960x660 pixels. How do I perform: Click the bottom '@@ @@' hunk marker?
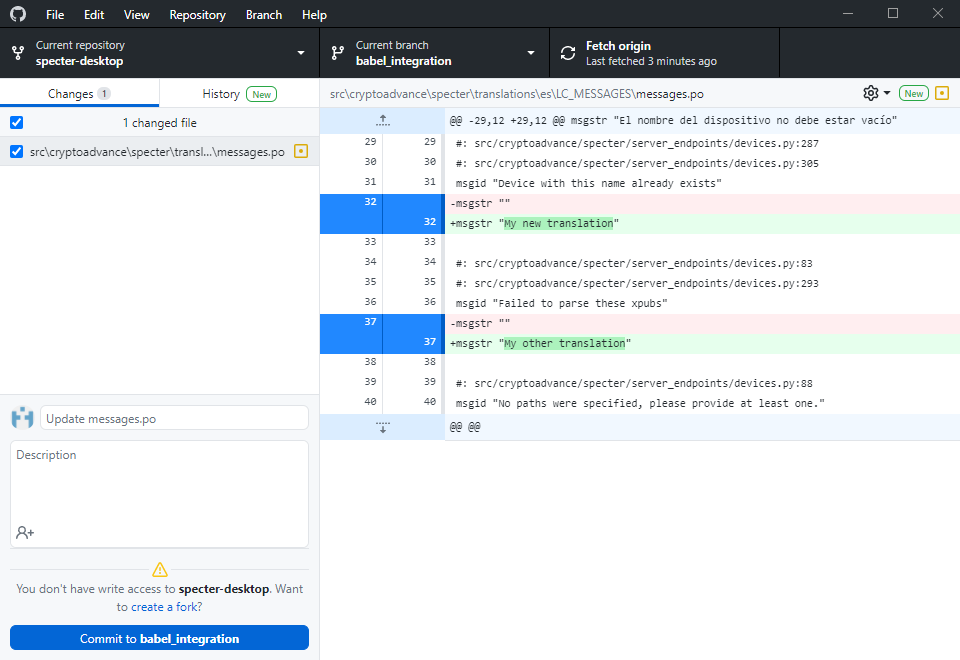point(465,427)
